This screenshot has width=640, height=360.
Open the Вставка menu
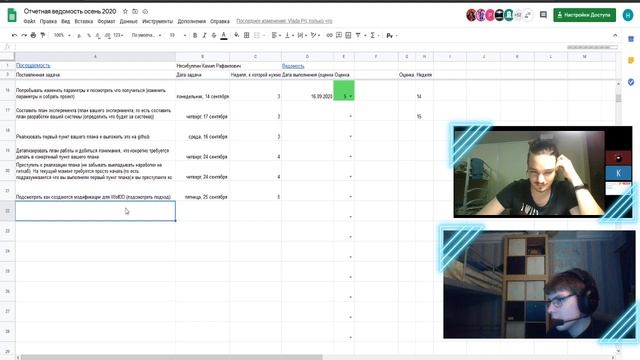click(84, 21)
